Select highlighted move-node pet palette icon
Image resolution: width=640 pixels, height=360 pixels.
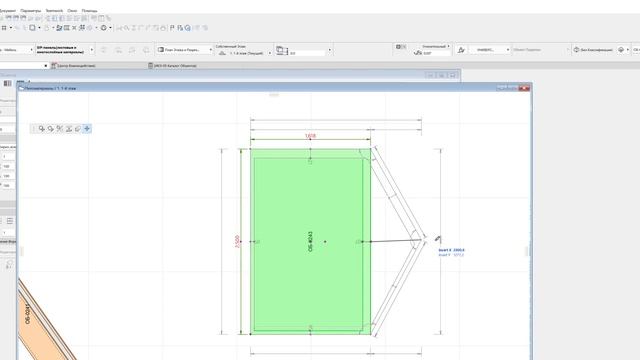coord(87,129)
